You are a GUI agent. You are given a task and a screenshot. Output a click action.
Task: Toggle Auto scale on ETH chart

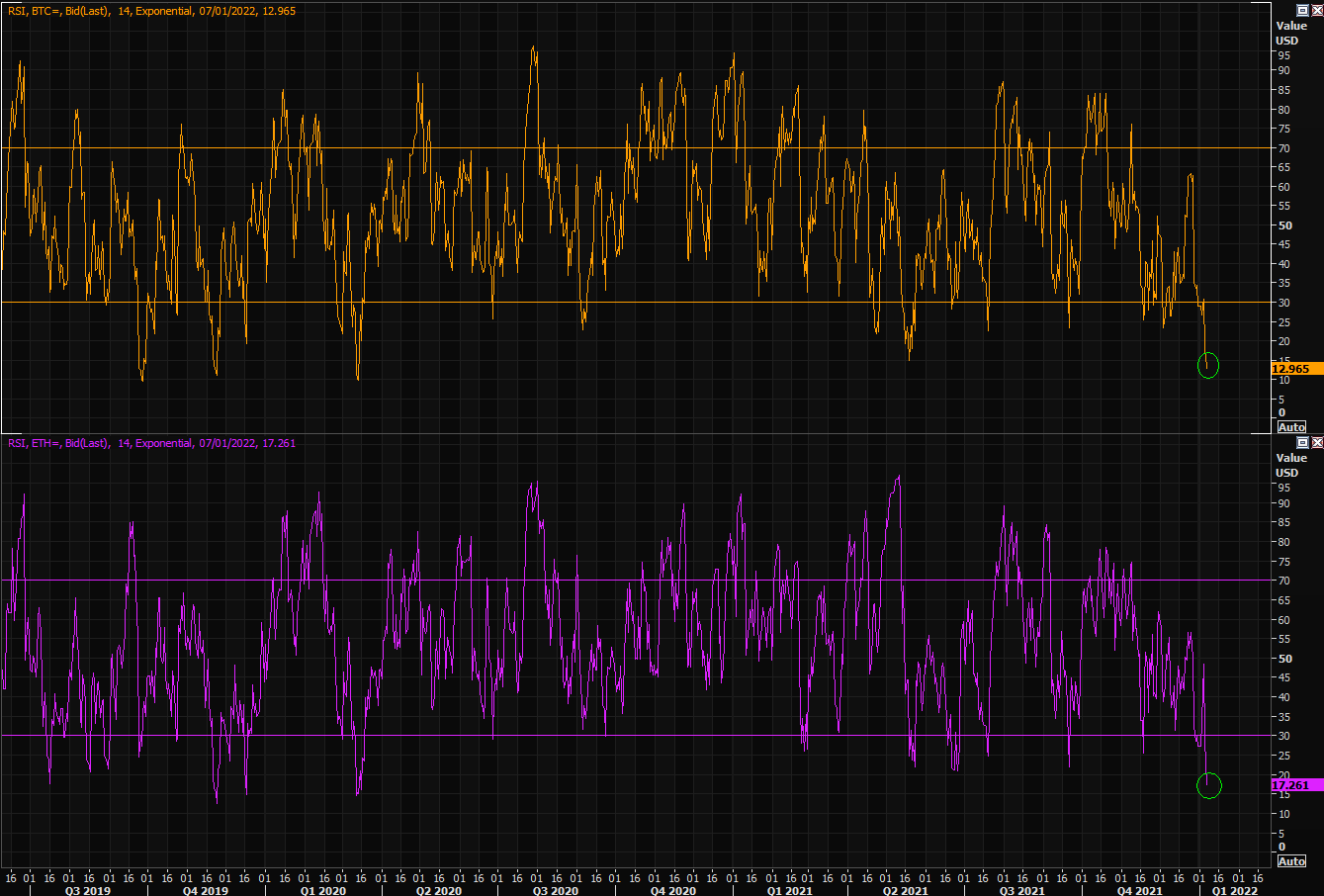click(1291, 861)
